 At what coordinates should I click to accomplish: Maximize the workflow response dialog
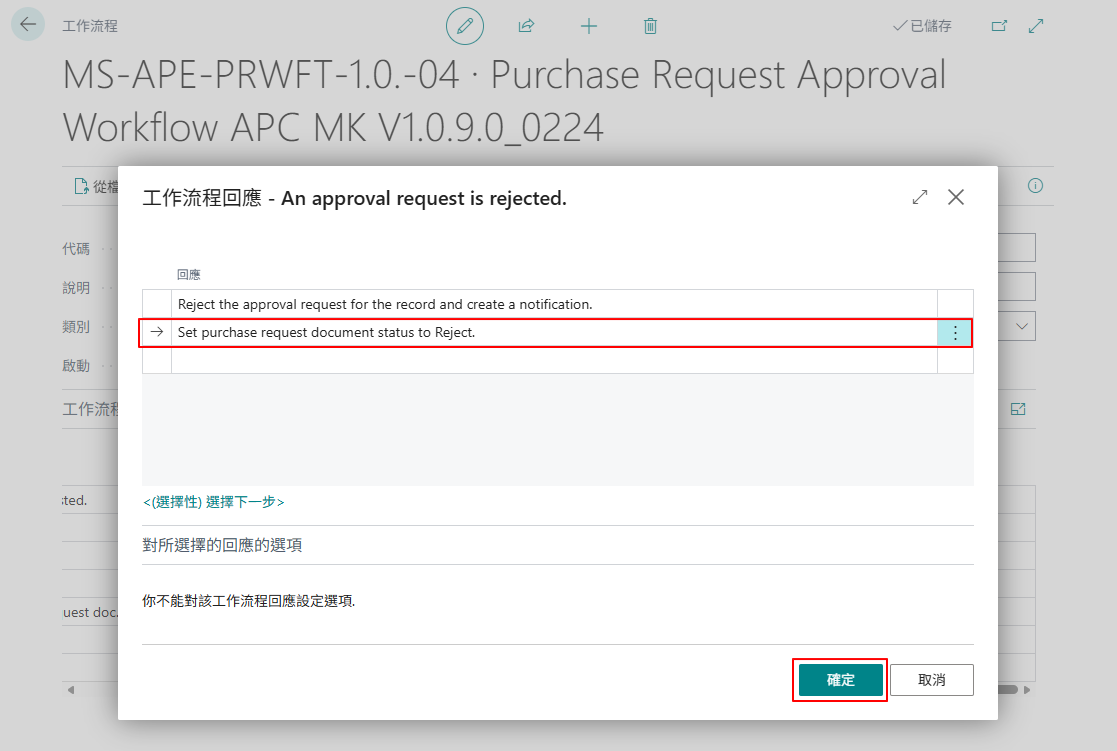point(920,197)
